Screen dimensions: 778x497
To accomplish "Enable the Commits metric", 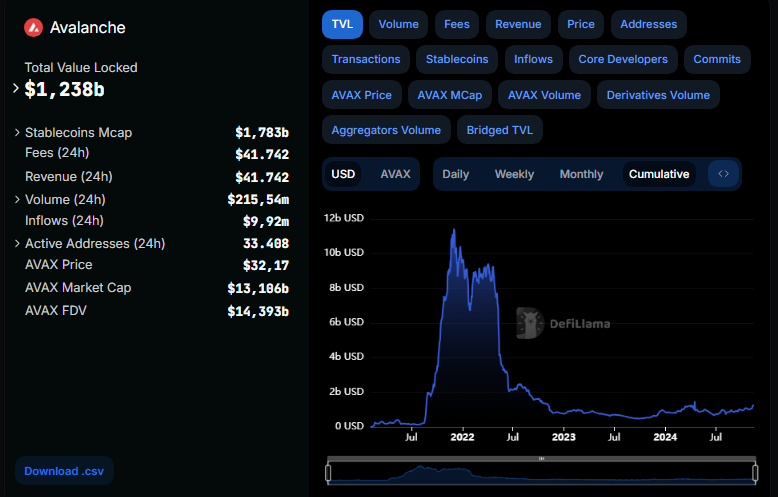I will (x=717, y=60).
